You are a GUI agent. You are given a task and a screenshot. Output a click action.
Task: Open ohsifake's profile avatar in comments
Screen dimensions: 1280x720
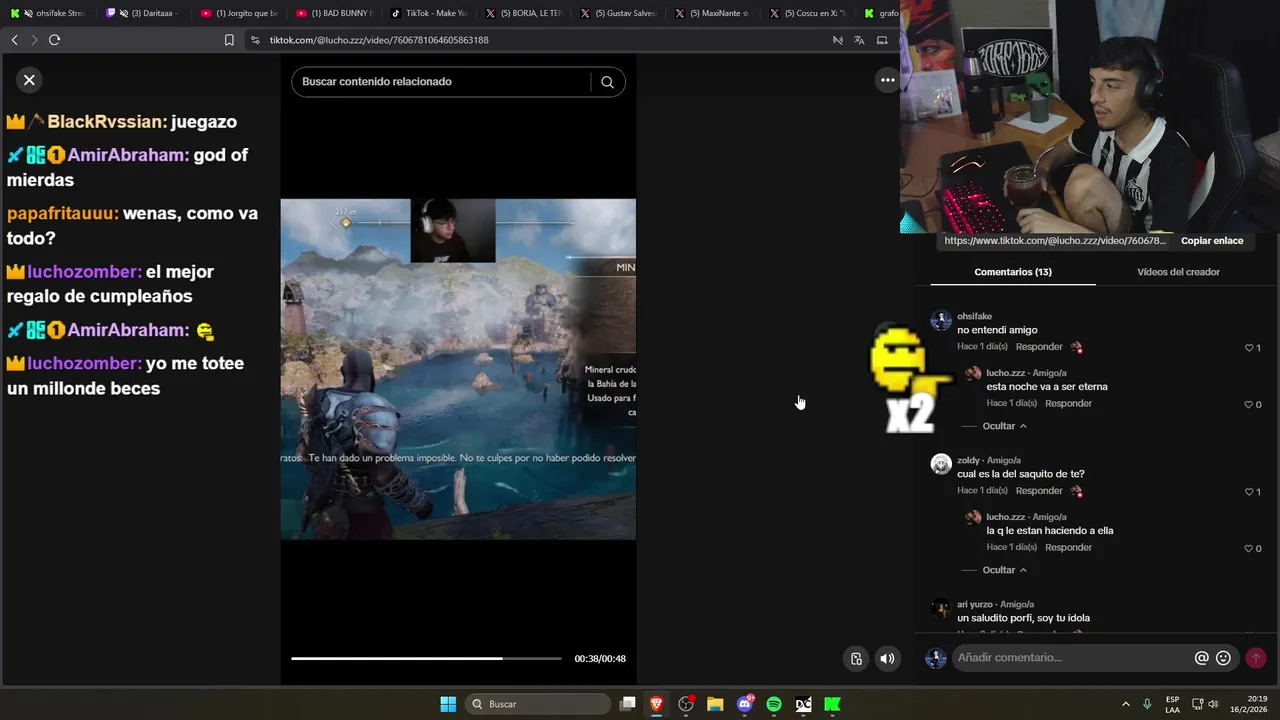coord(941,320)
